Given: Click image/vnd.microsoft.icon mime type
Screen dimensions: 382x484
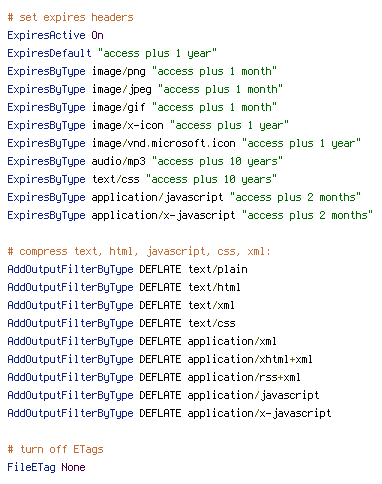Looking at the screenshot, I should click(x=164, y=144).
